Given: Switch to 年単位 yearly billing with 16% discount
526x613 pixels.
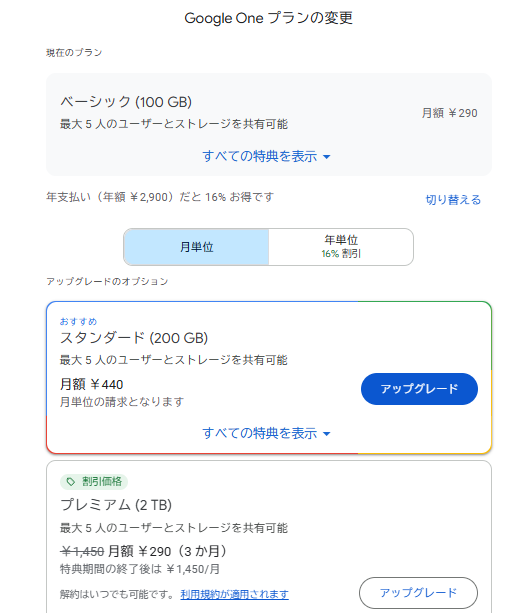Looking at the screenshot, I should click(x=341, y=247).
